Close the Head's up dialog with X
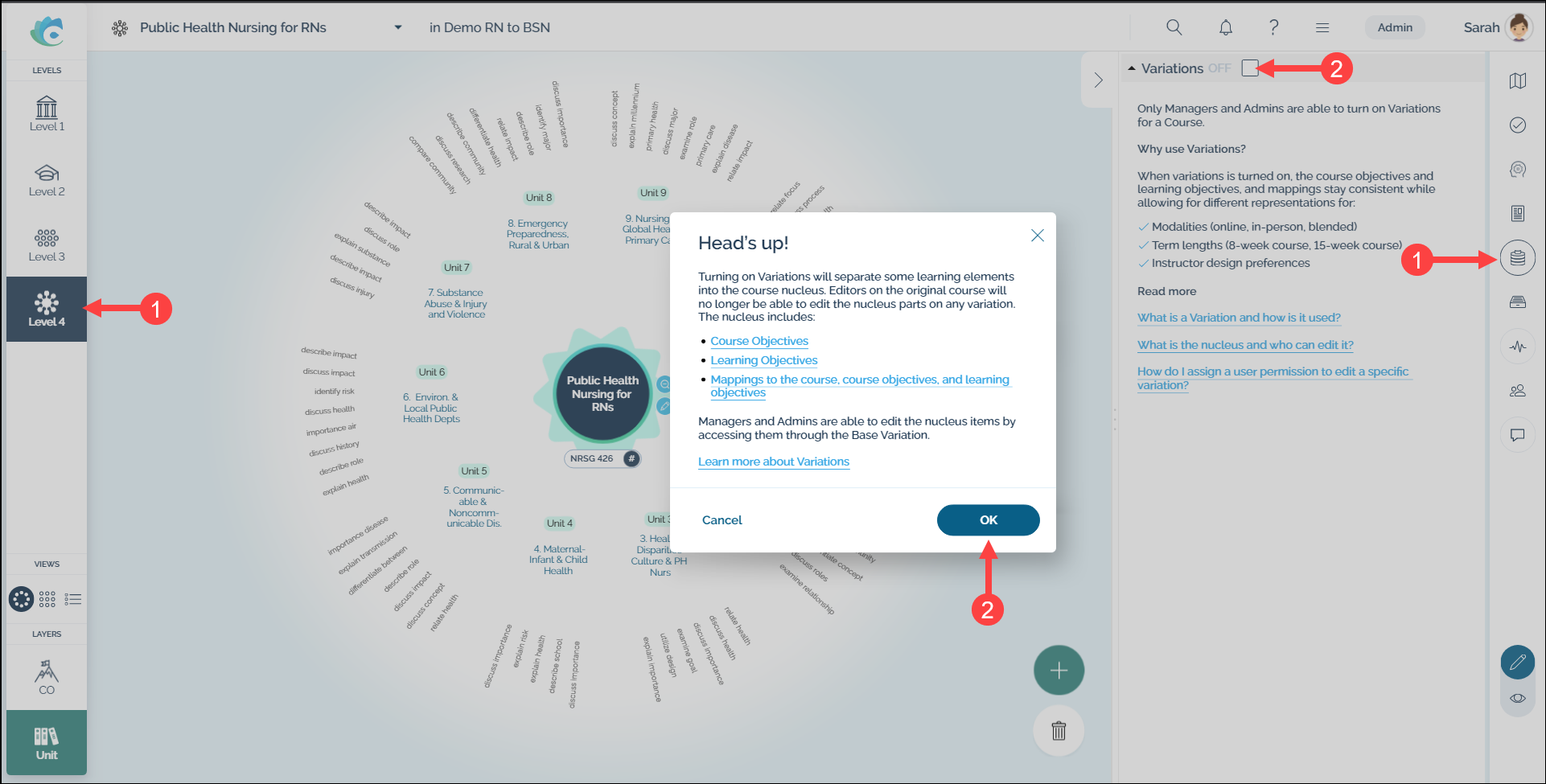1546x784 pixels. pos(1037,236)
